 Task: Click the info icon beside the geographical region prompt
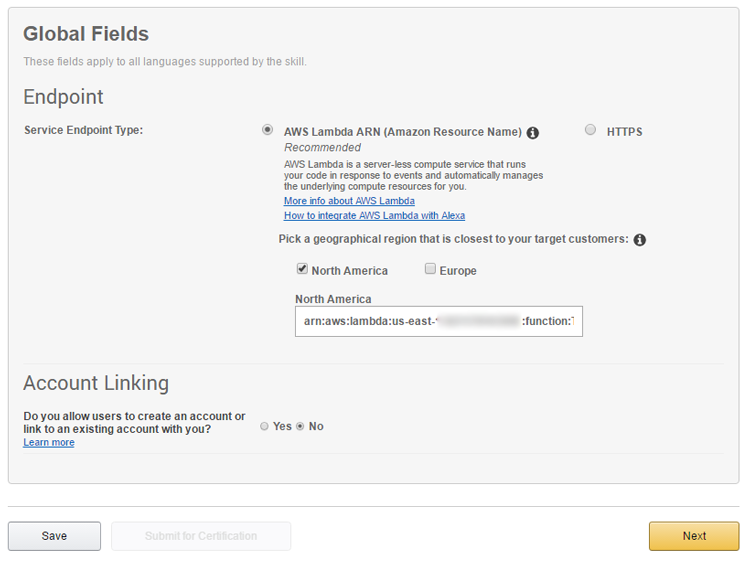point(640,240)
